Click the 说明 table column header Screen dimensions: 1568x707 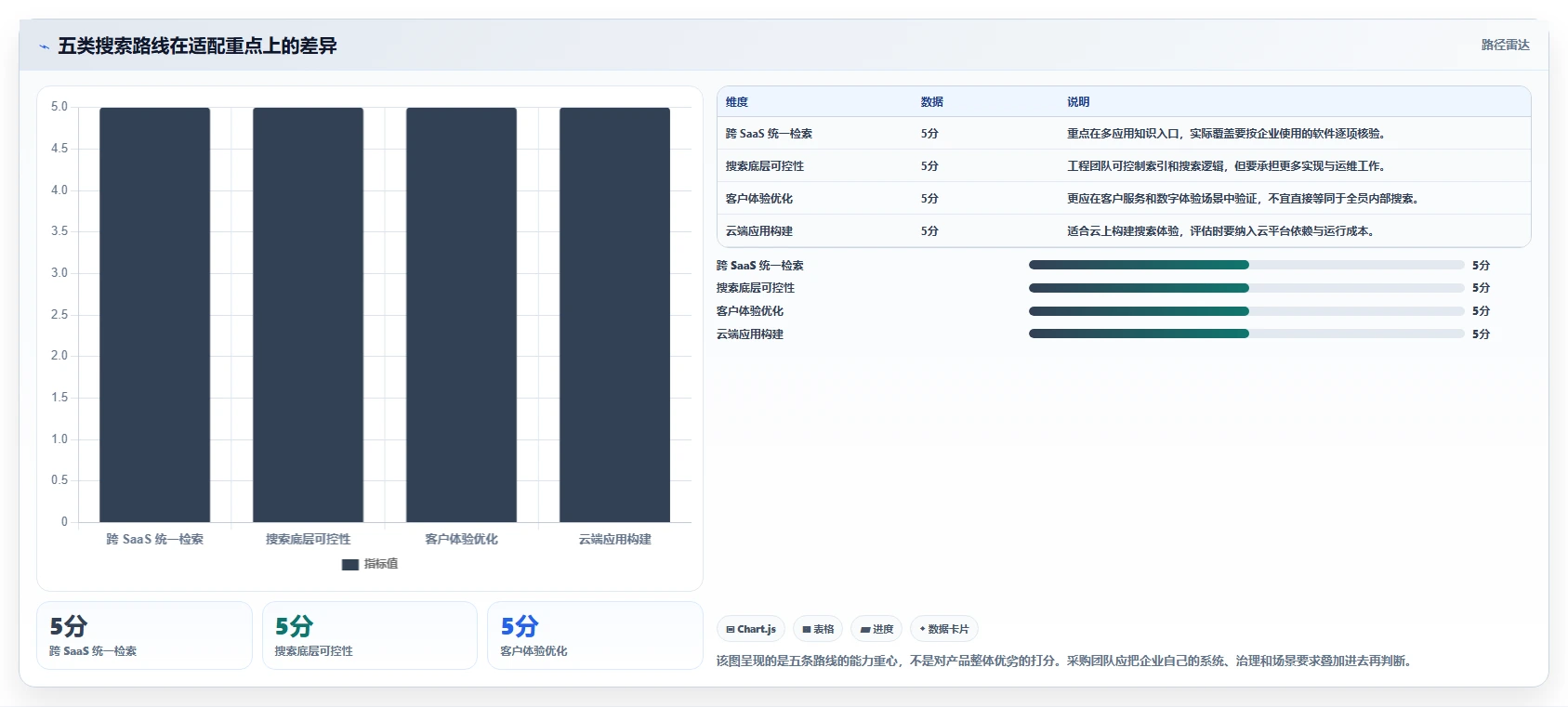click(x=1078, y=102)
